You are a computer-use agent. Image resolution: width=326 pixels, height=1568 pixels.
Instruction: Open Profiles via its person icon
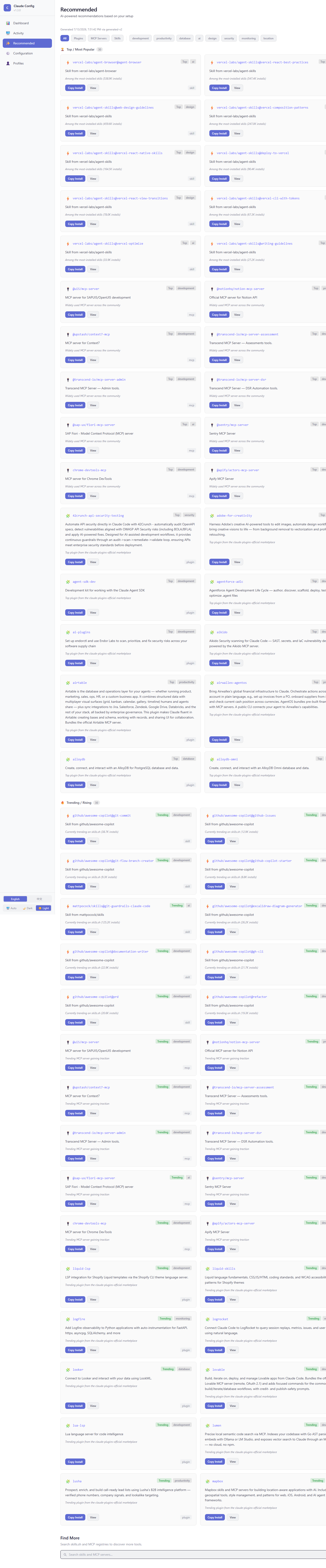click(x=8, y=63)
